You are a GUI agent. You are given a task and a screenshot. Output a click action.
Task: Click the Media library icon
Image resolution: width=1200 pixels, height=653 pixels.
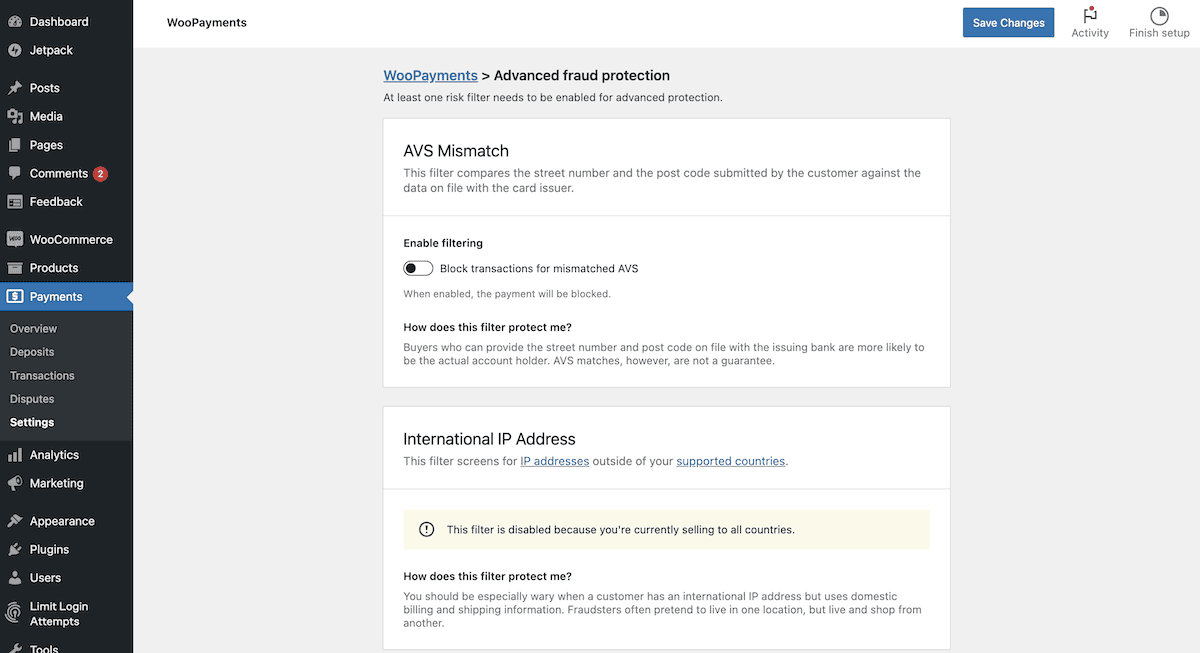coord(15,116)
